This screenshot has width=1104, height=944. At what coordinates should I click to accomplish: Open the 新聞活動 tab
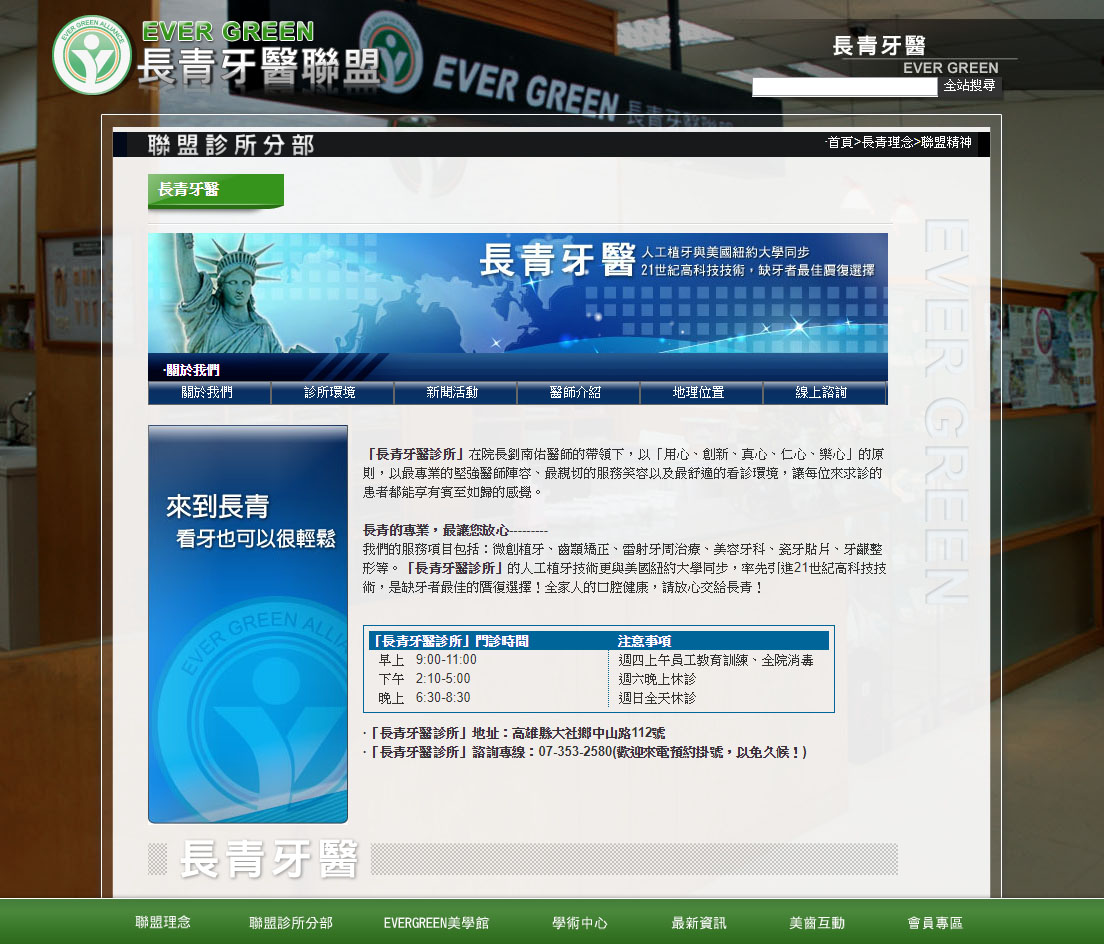(454, 393)
